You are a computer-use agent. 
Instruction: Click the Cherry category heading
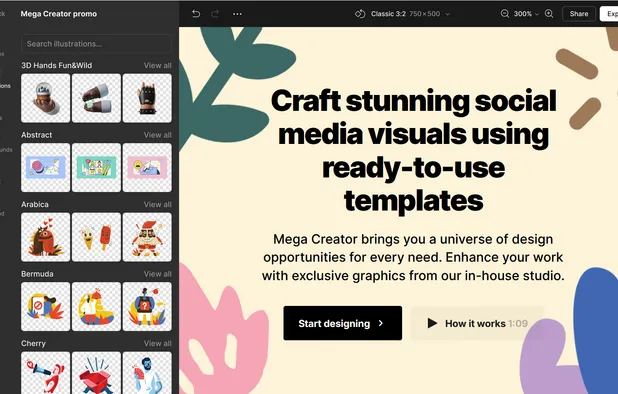pyautogui.click(x=34, y=343)
